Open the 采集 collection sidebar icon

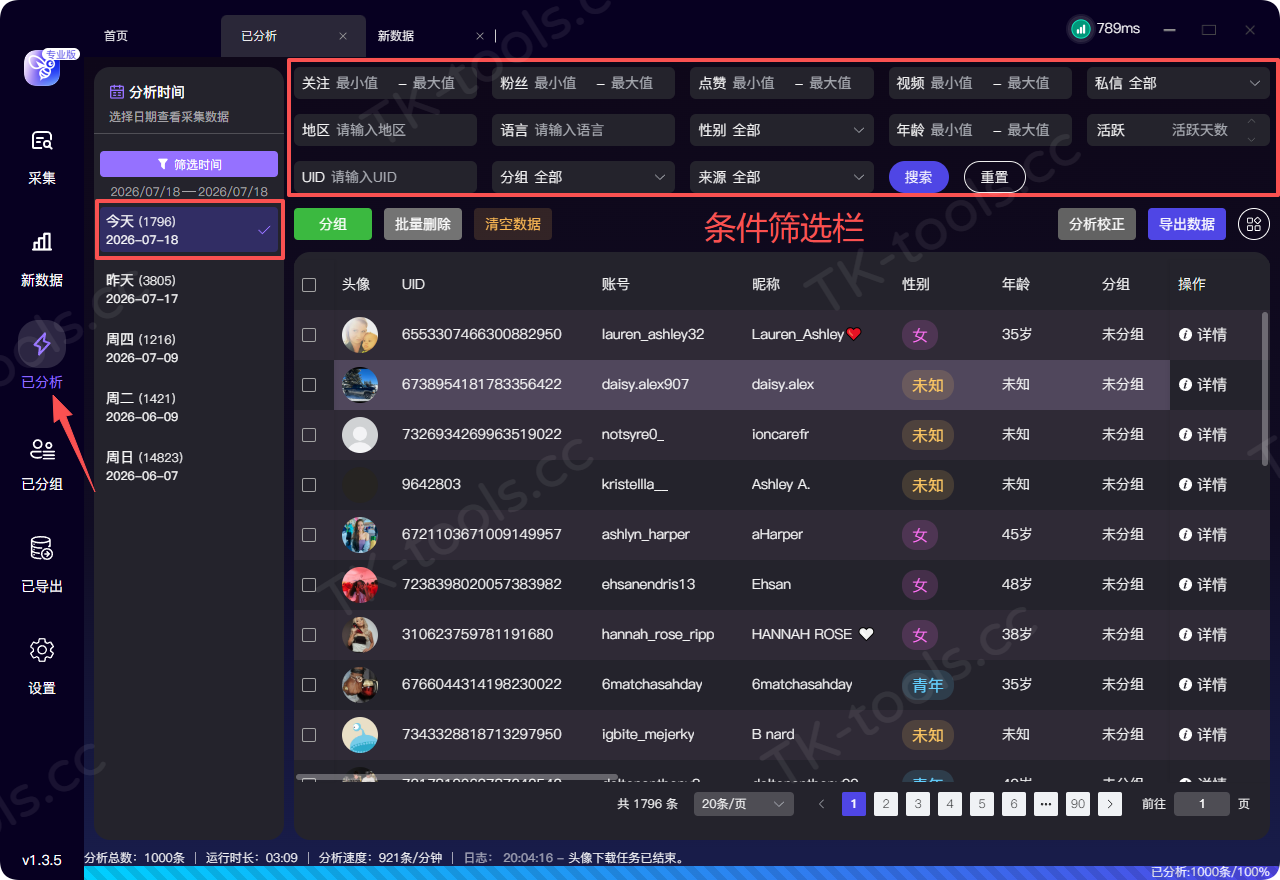pyautogui.click(x=42, y=140)
